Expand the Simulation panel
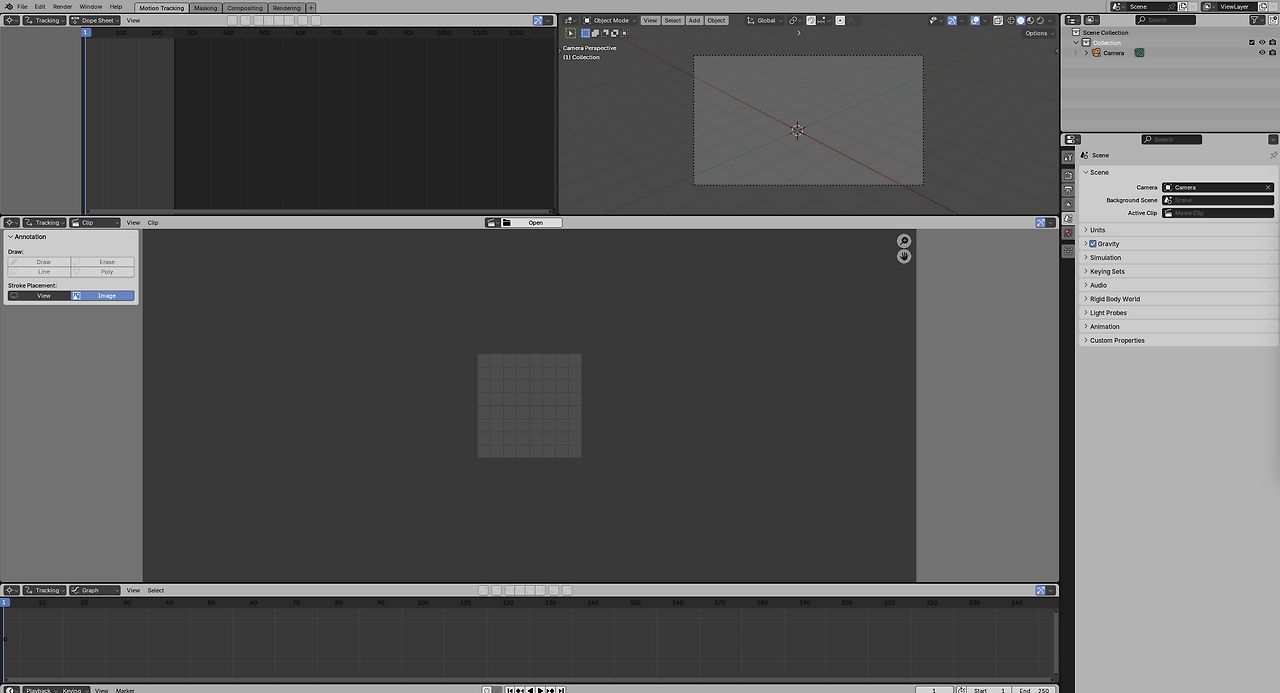Viewport: 1280px width, 693px height. [1177, 257]
